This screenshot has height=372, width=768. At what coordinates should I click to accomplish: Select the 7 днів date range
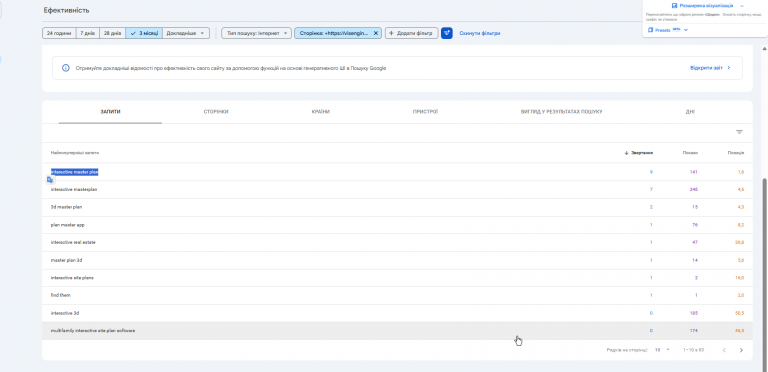(88, 33)
